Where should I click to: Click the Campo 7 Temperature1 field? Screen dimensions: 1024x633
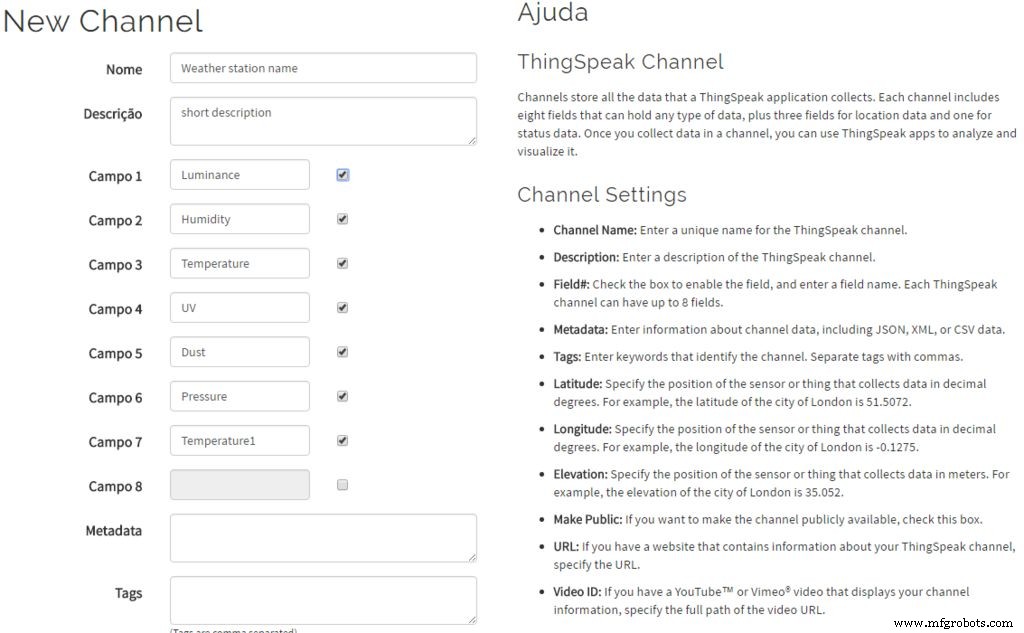coord(240,440)
